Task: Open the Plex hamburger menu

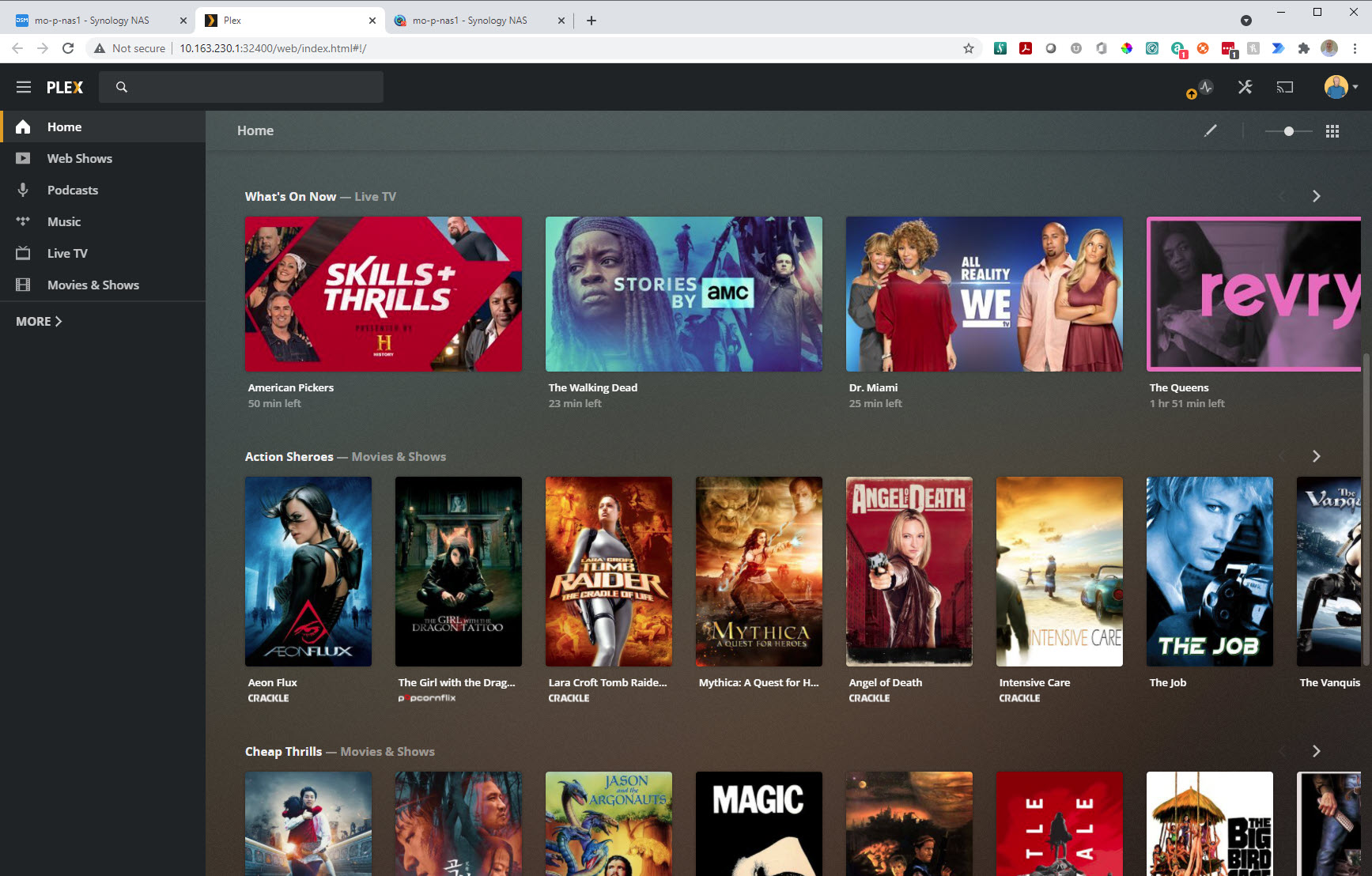Action: [x=23, y=87]
